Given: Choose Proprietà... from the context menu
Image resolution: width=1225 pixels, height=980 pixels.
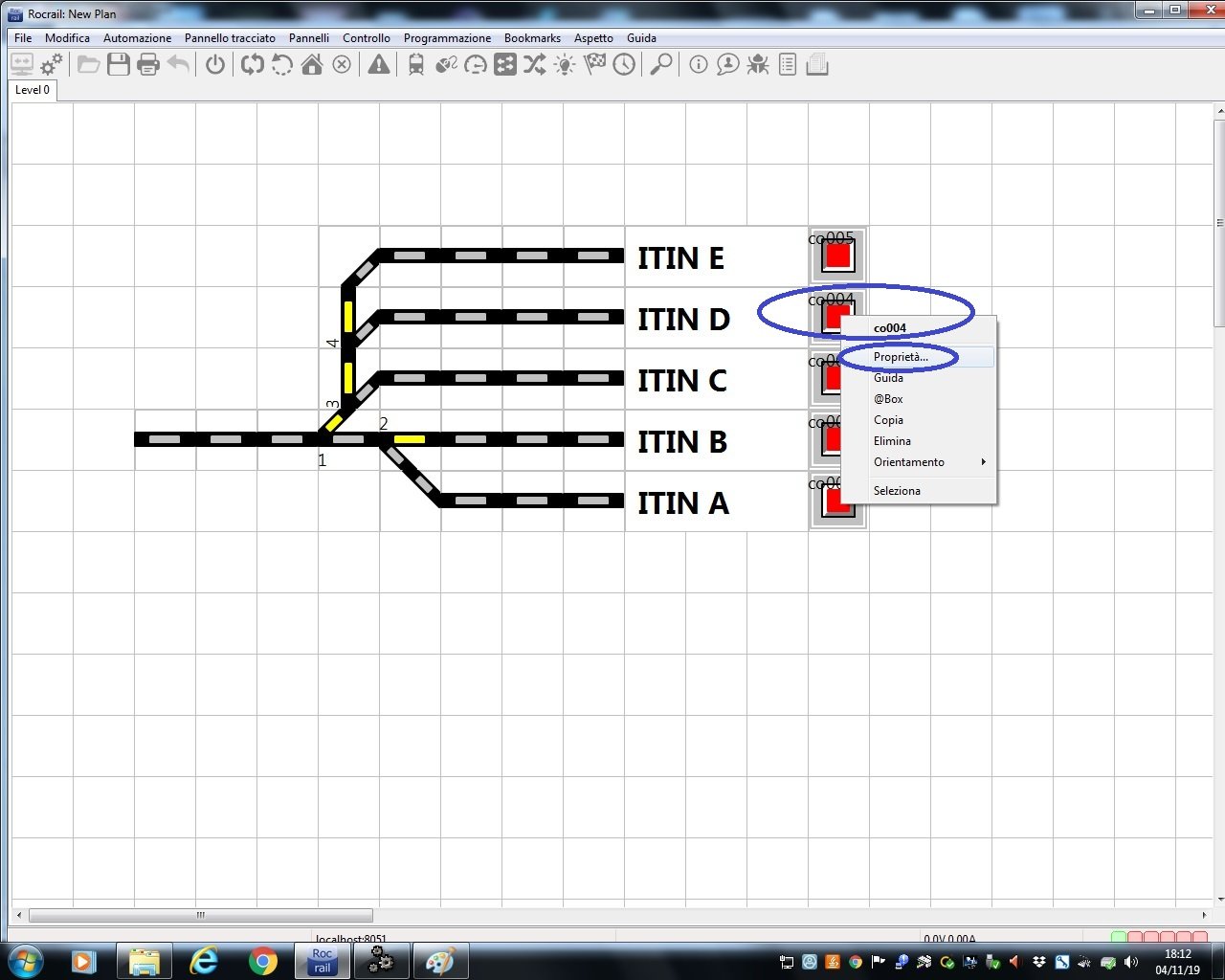Looking at the screenshot, I should coord(901,357).
